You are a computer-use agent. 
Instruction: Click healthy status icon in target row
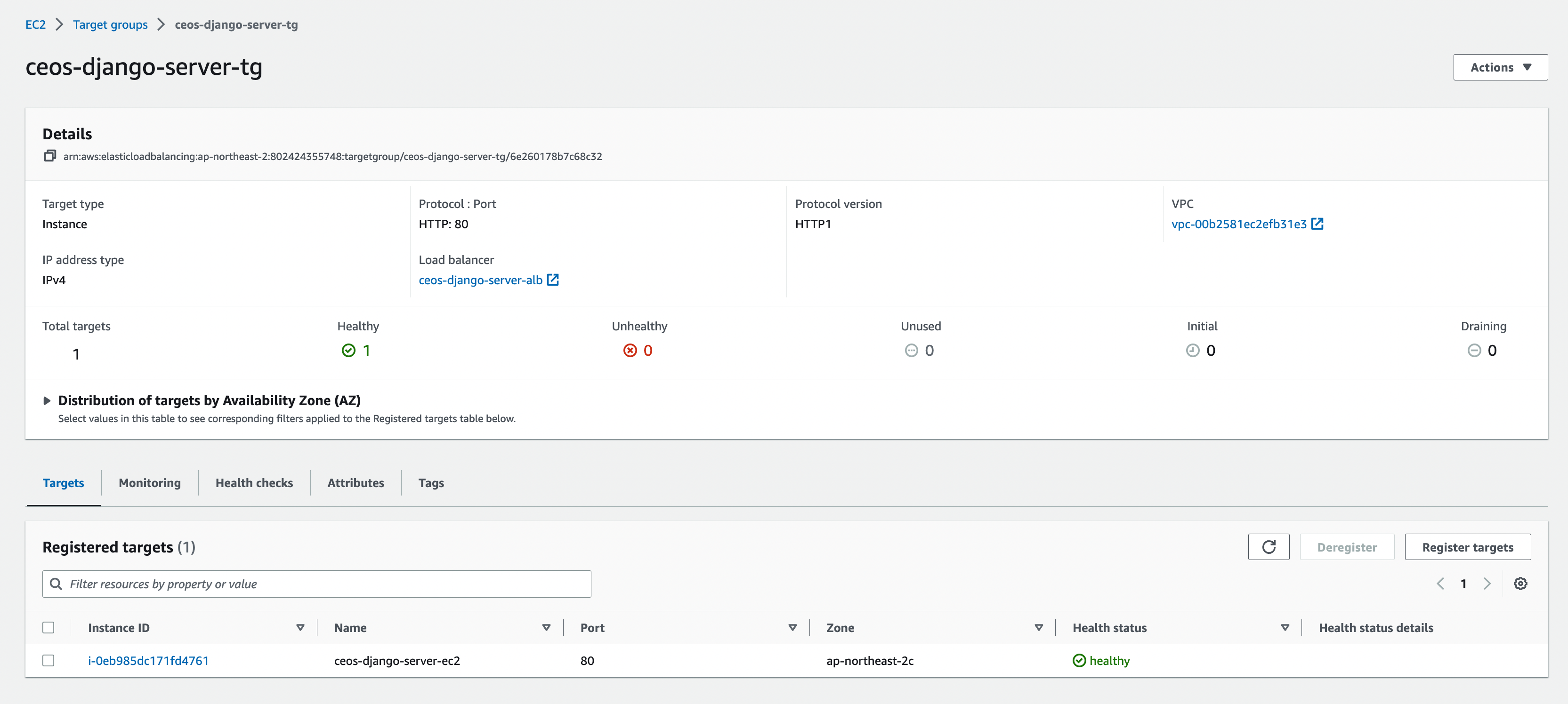1079,661
